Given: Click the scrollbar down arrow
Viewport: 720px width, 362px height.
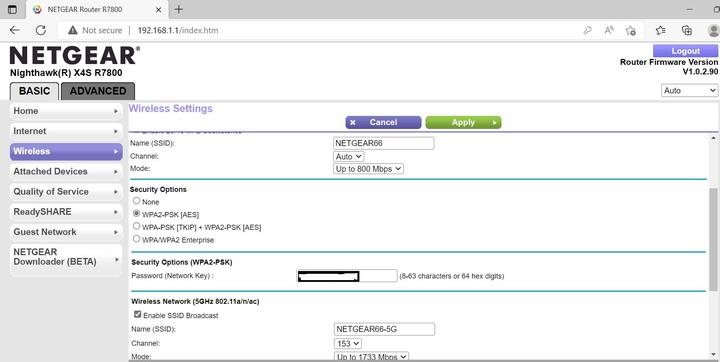Looking at the screenshot, I should (x=713, y=354).
